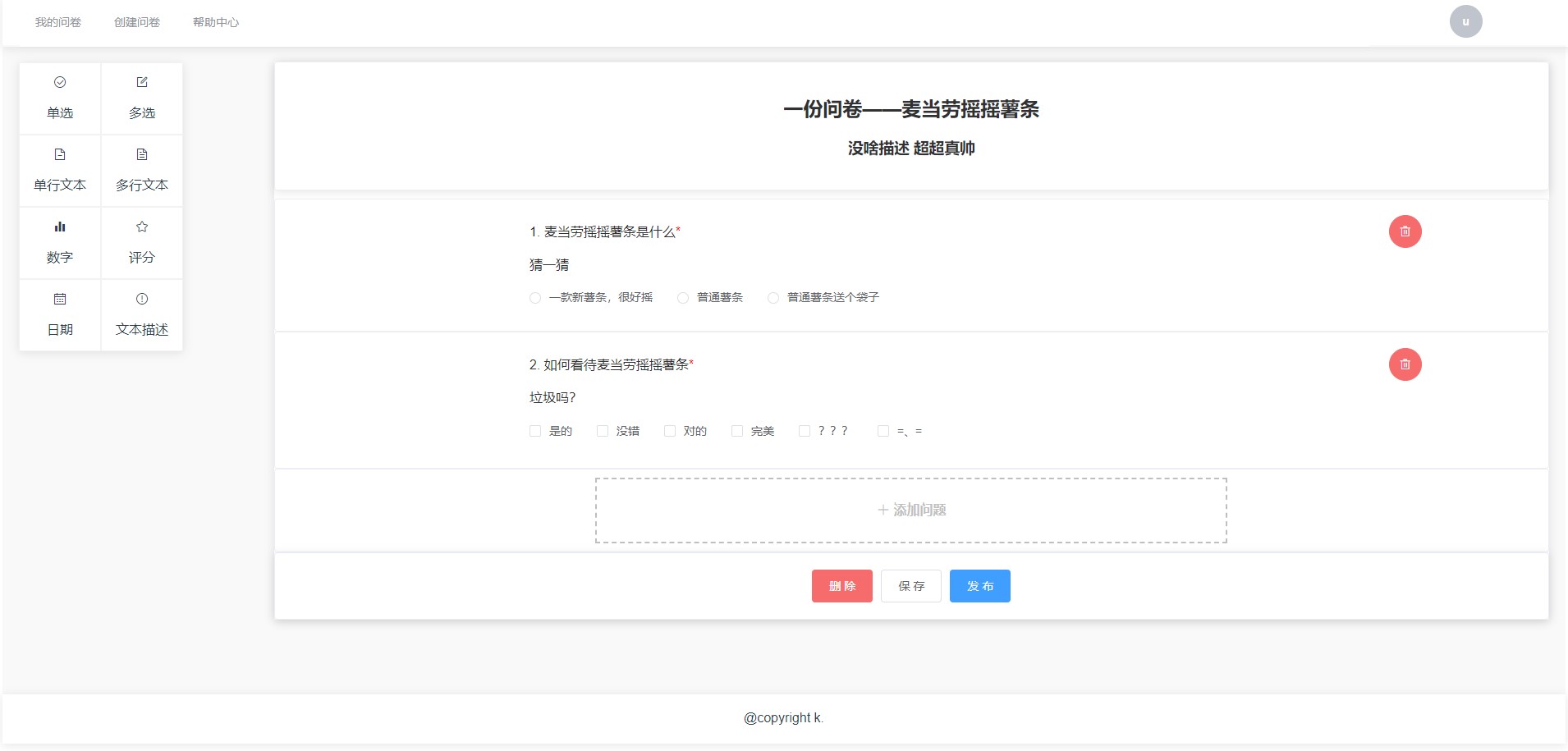Click the question 1 note 猜一猜

[x=549, y=265]
